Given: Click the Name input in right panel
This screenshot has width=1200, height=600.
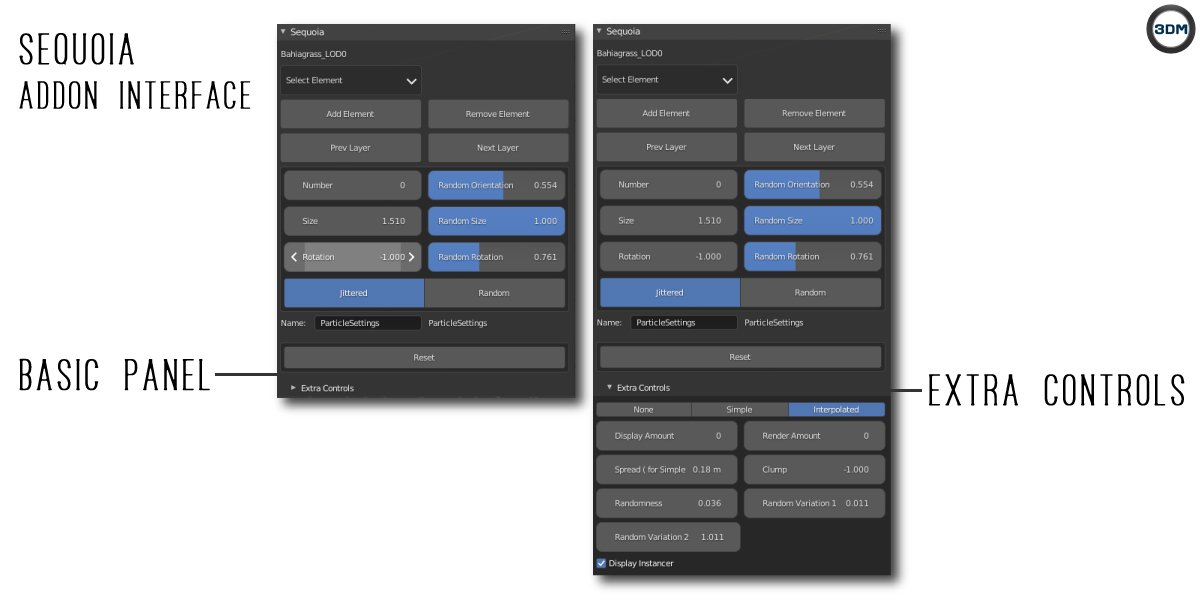Looking at the screenshot, I should pos(684,322).
